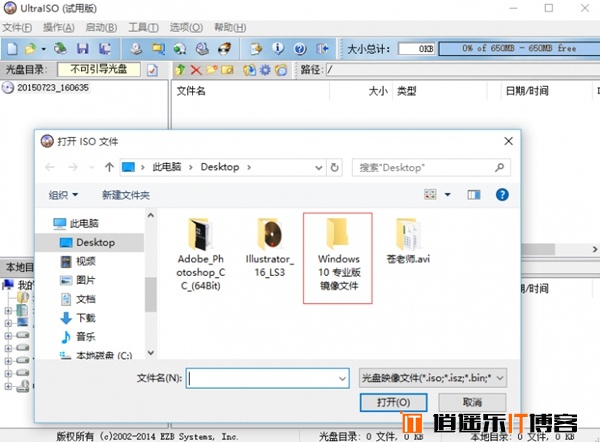Image resolution: width=600 pixels, height=442 pixels.
Task: Open the 光盘映像文件 file type combo box
Action: click(433, 378)
